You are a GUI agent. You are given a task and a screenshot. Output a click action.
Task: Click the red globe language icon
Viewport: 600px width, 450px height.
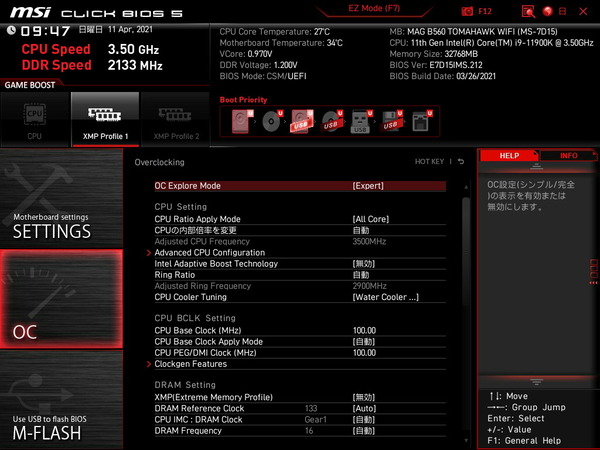pos(548,11)
